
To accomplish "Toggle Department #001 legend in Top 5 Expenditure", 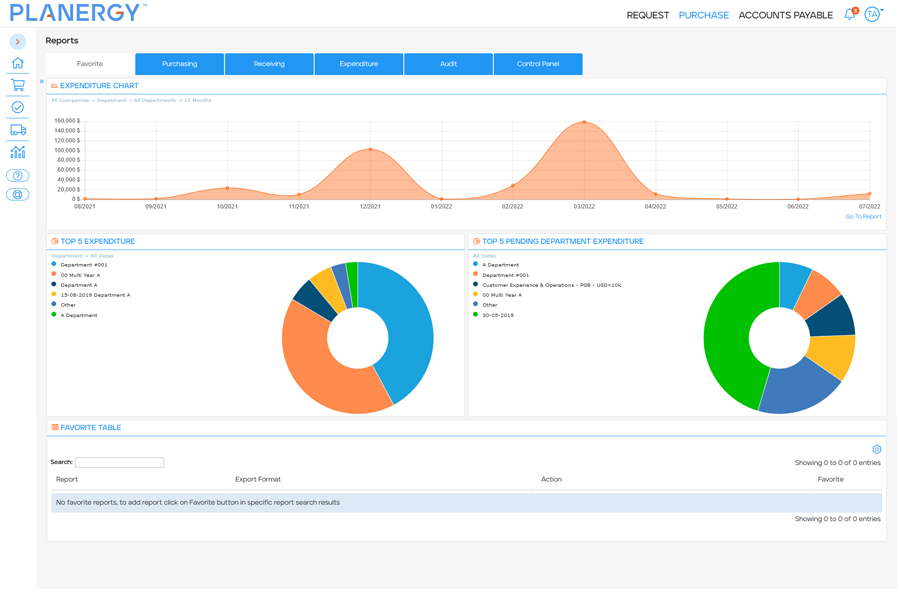I will coord(83,265).
